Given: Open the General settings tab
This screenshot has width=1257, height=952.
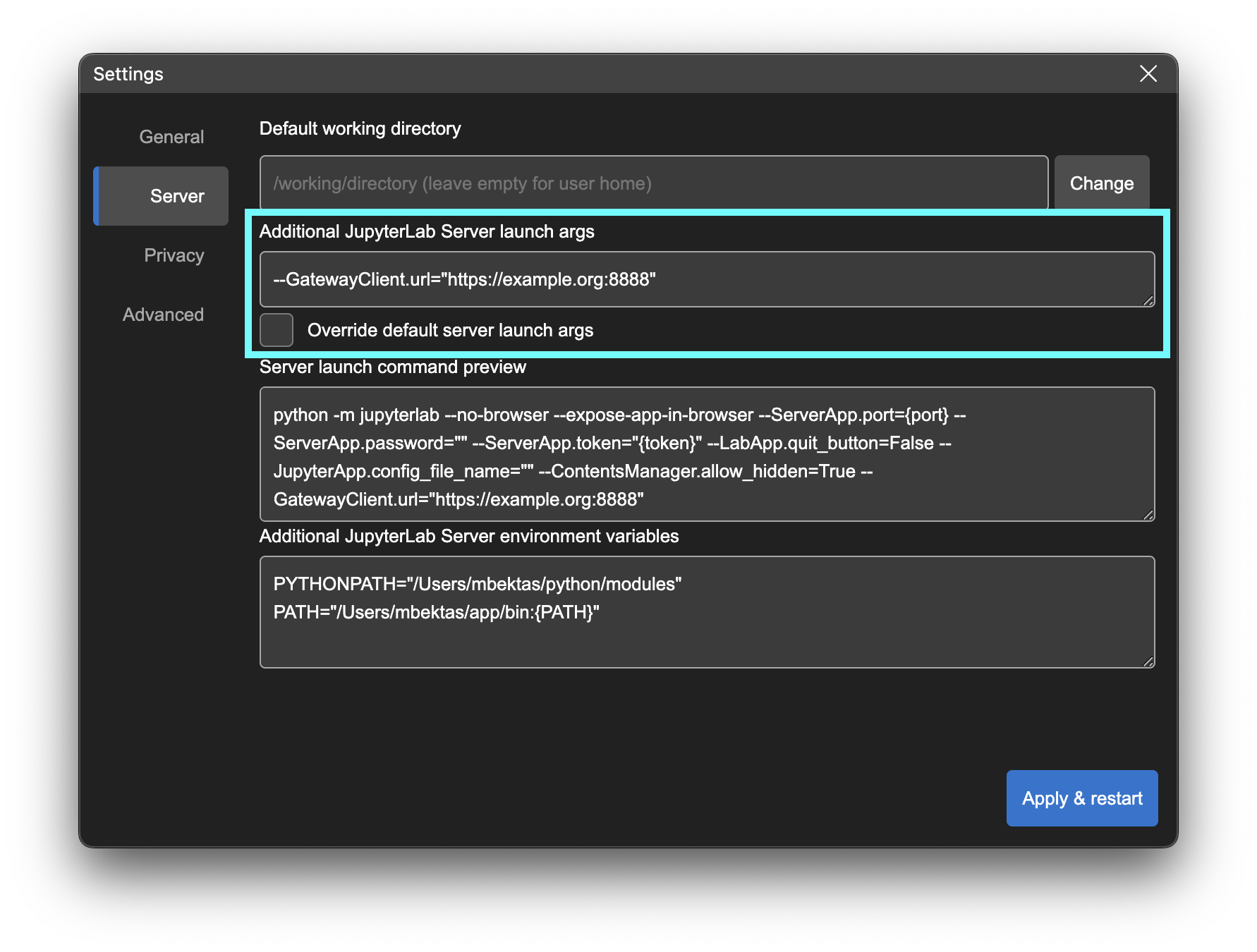Looking at the screenshot, I should click(x=171, y=137).
